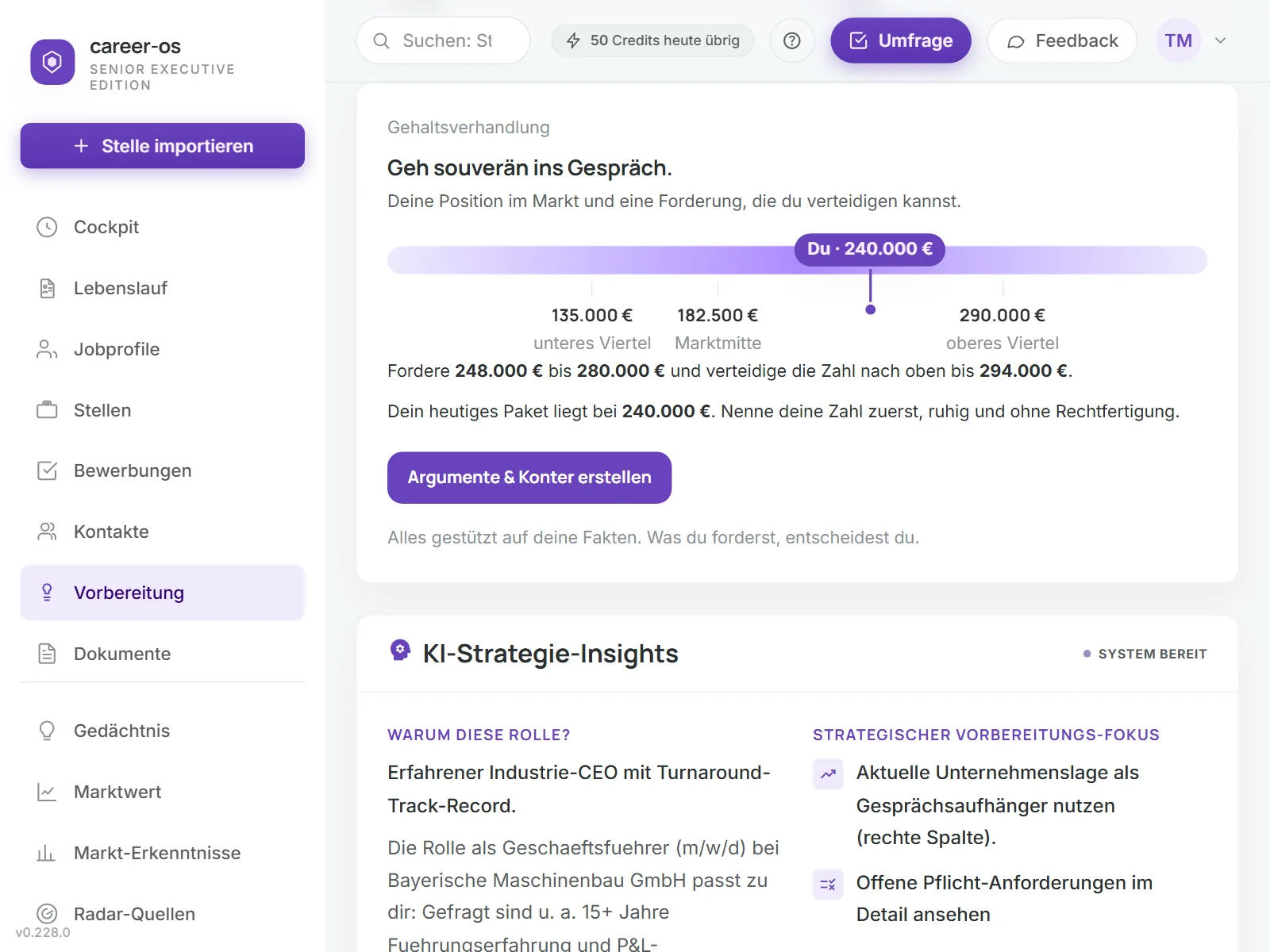This screenshot has width=1270, height=952.
Task: Click the Marktwert chart icon
Action: (47, 792)
